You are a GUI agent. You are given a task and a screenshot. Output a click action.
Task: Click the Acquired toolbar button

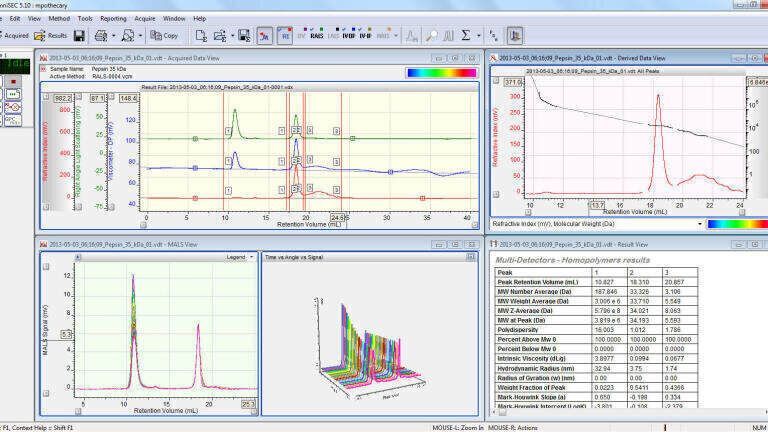pos(14,36)
